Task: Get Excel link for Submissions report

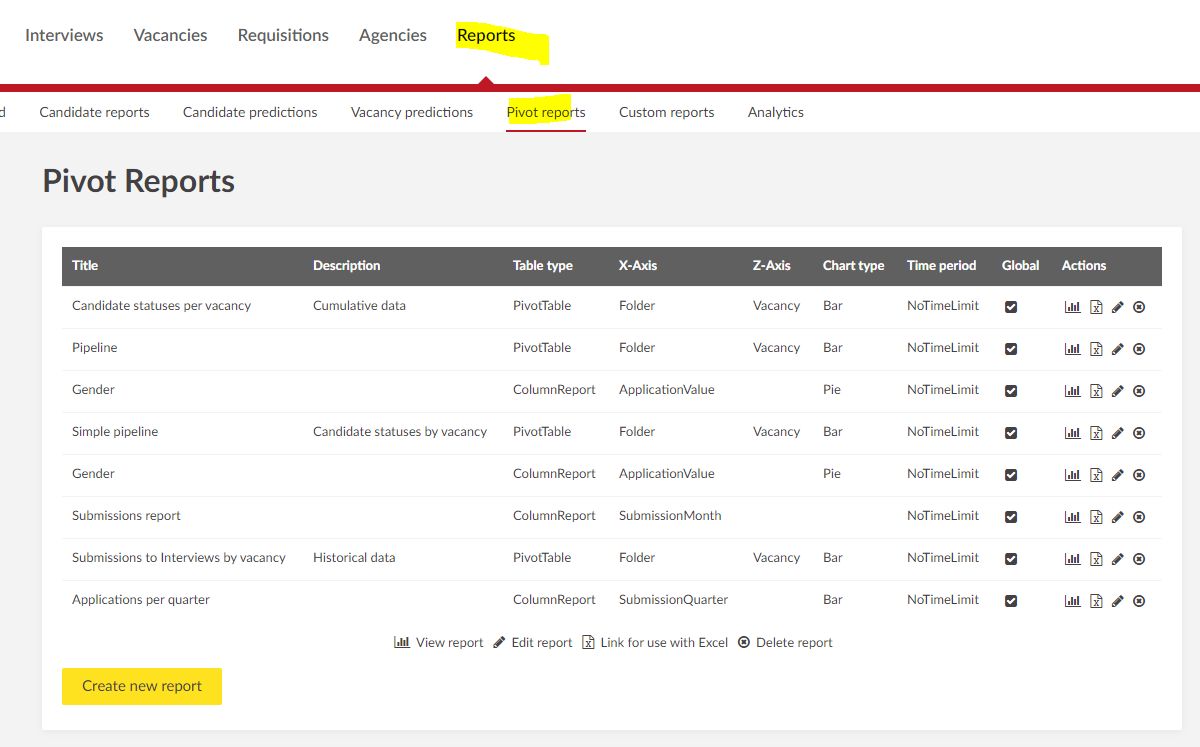Action: 1096,517
